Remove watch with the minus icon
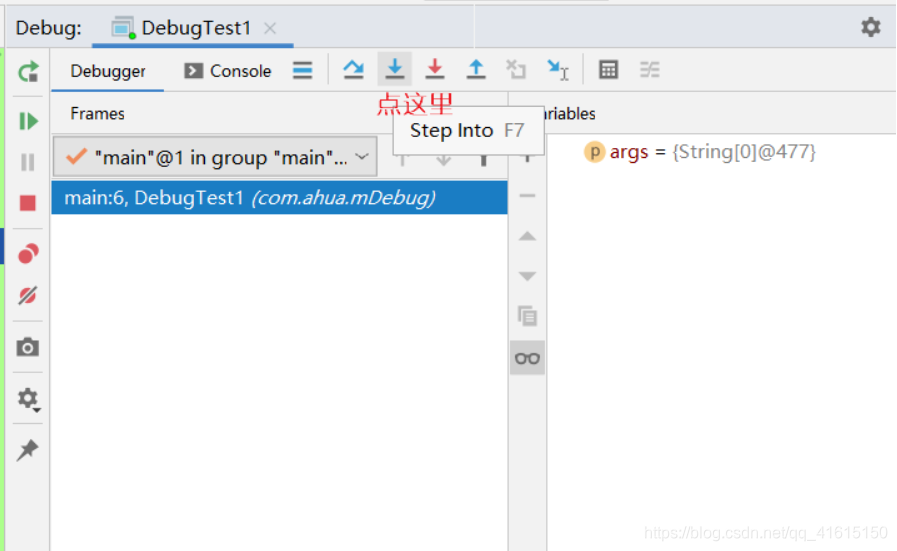The height and width of the screenshot is (551, 897). [x=527, y=196]
